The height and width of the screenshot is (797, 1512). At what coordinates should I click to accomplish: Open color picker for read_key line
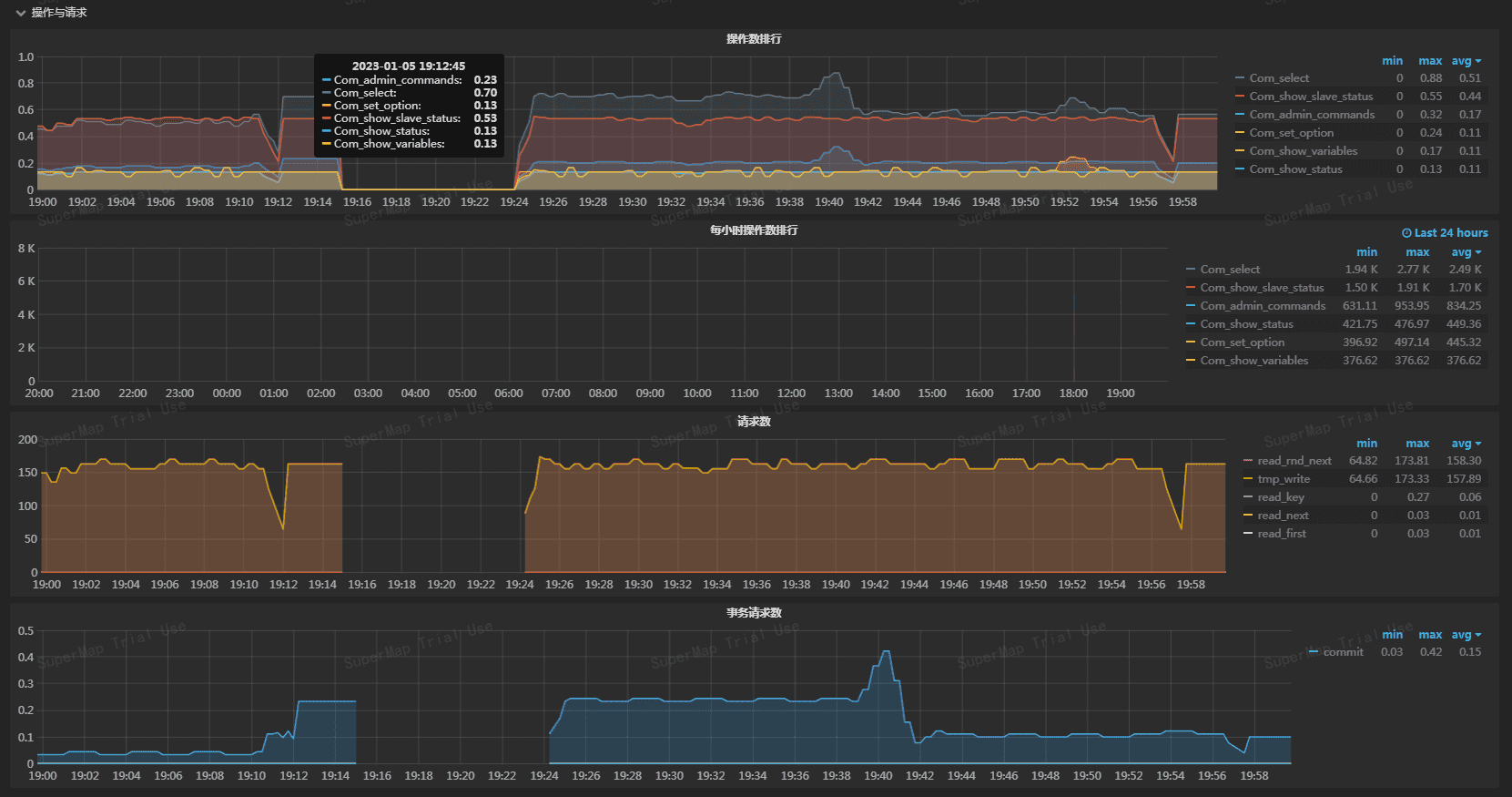(1248, 497)
